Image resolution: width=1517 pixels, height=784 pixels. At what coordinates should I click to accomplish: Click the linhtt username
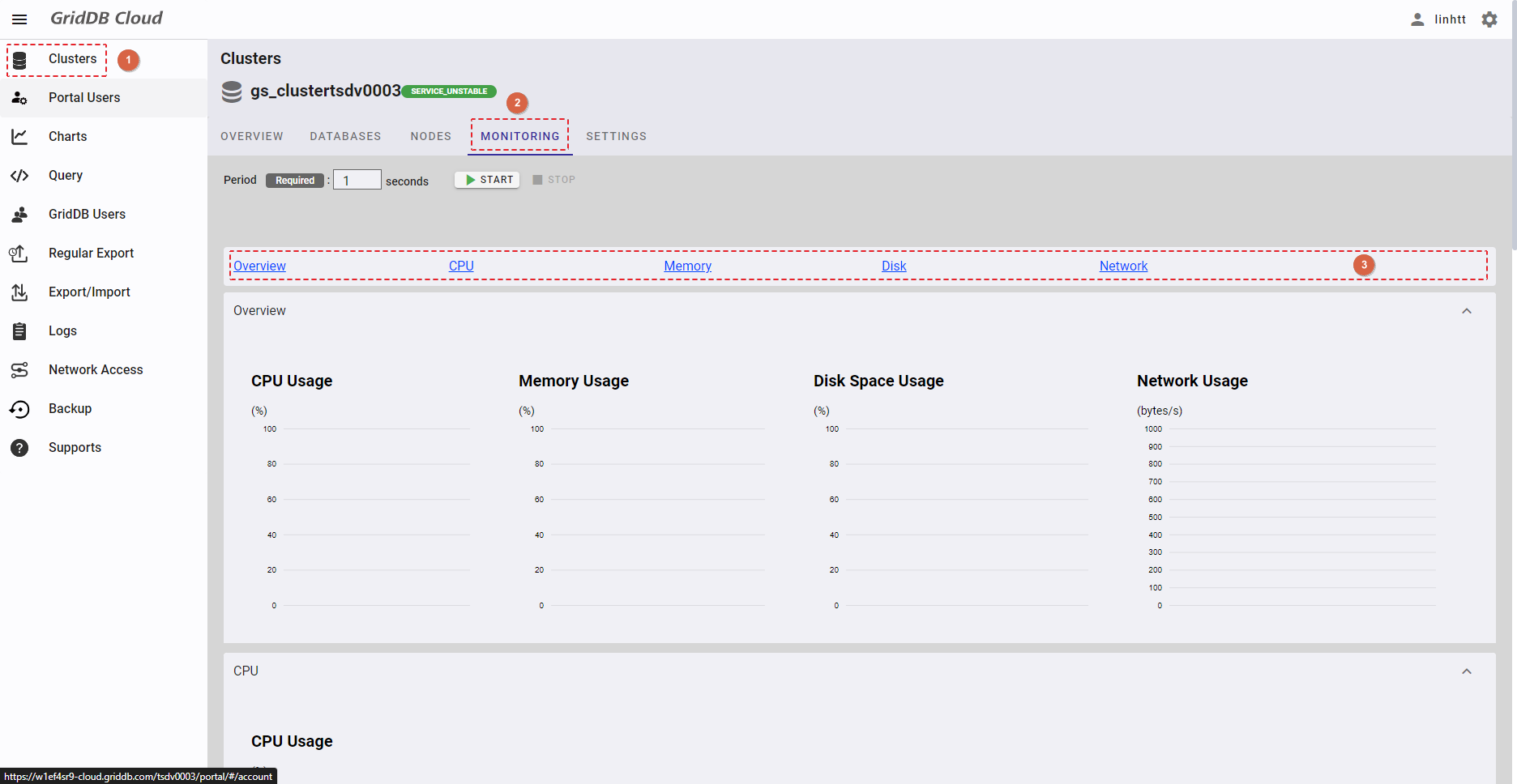tap(1450, 19)
